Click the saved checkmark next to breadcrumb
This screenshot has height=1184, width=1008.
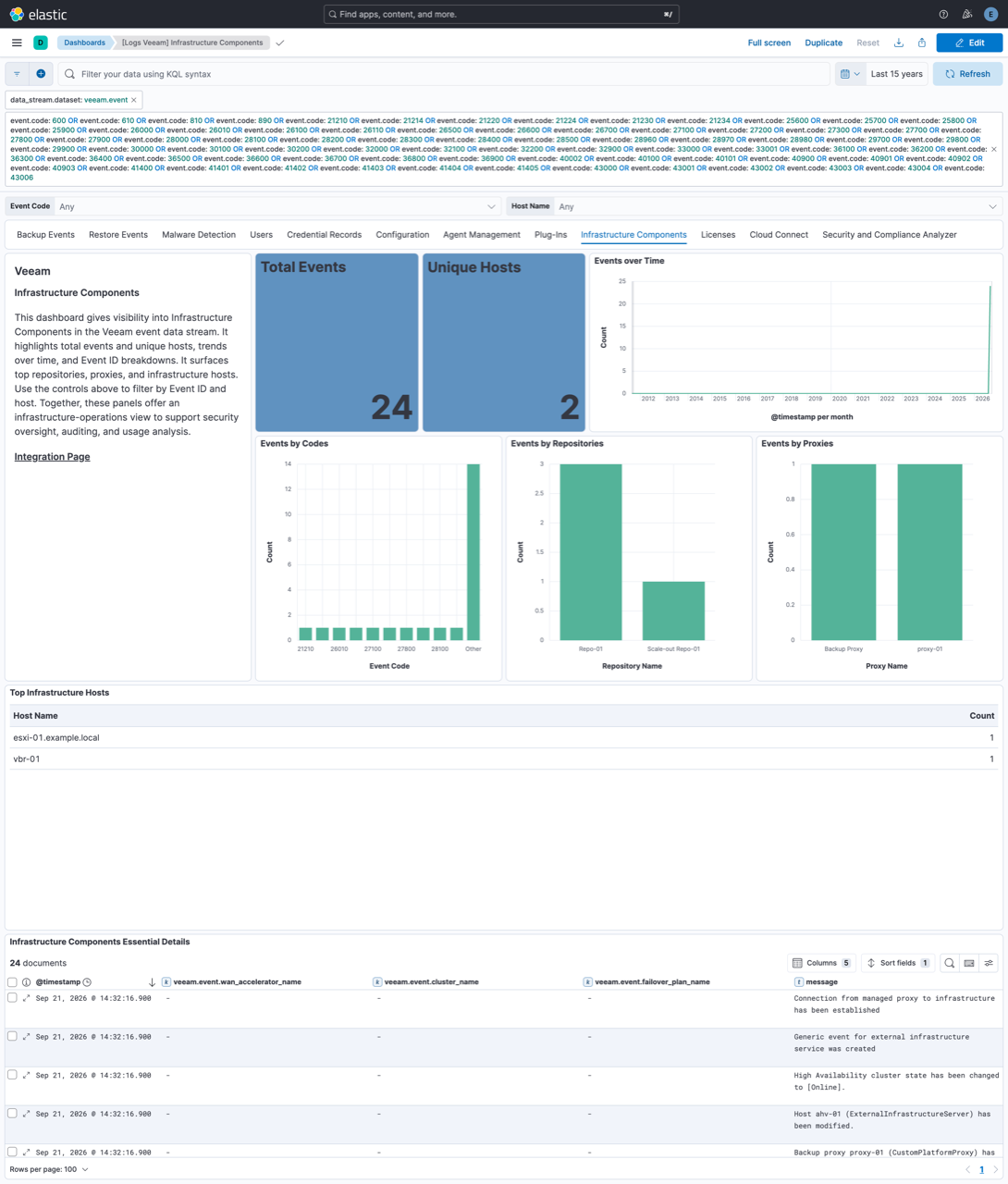280,43
